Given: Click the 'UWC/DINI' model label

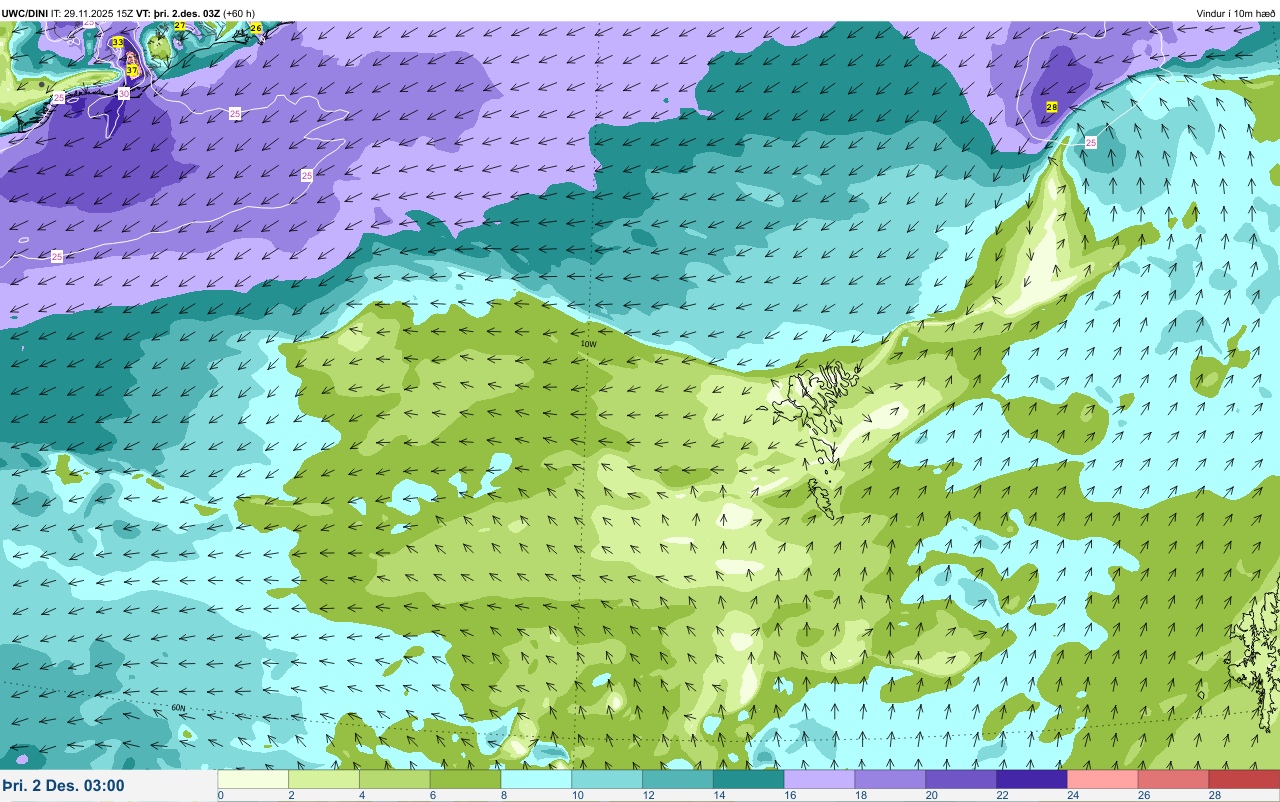Looking at the screenshot, I should [x=25, y=13].
